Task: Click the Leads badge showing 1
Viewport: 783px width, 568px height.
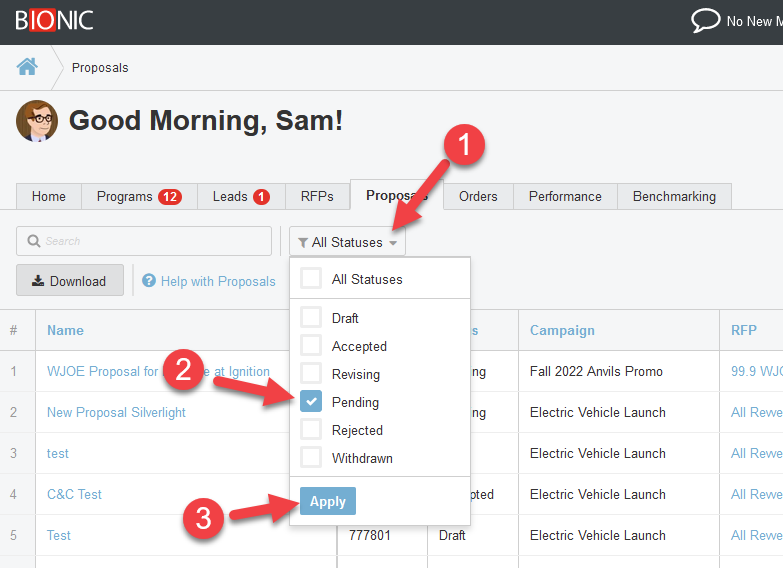Action: (x=261, y=197)
